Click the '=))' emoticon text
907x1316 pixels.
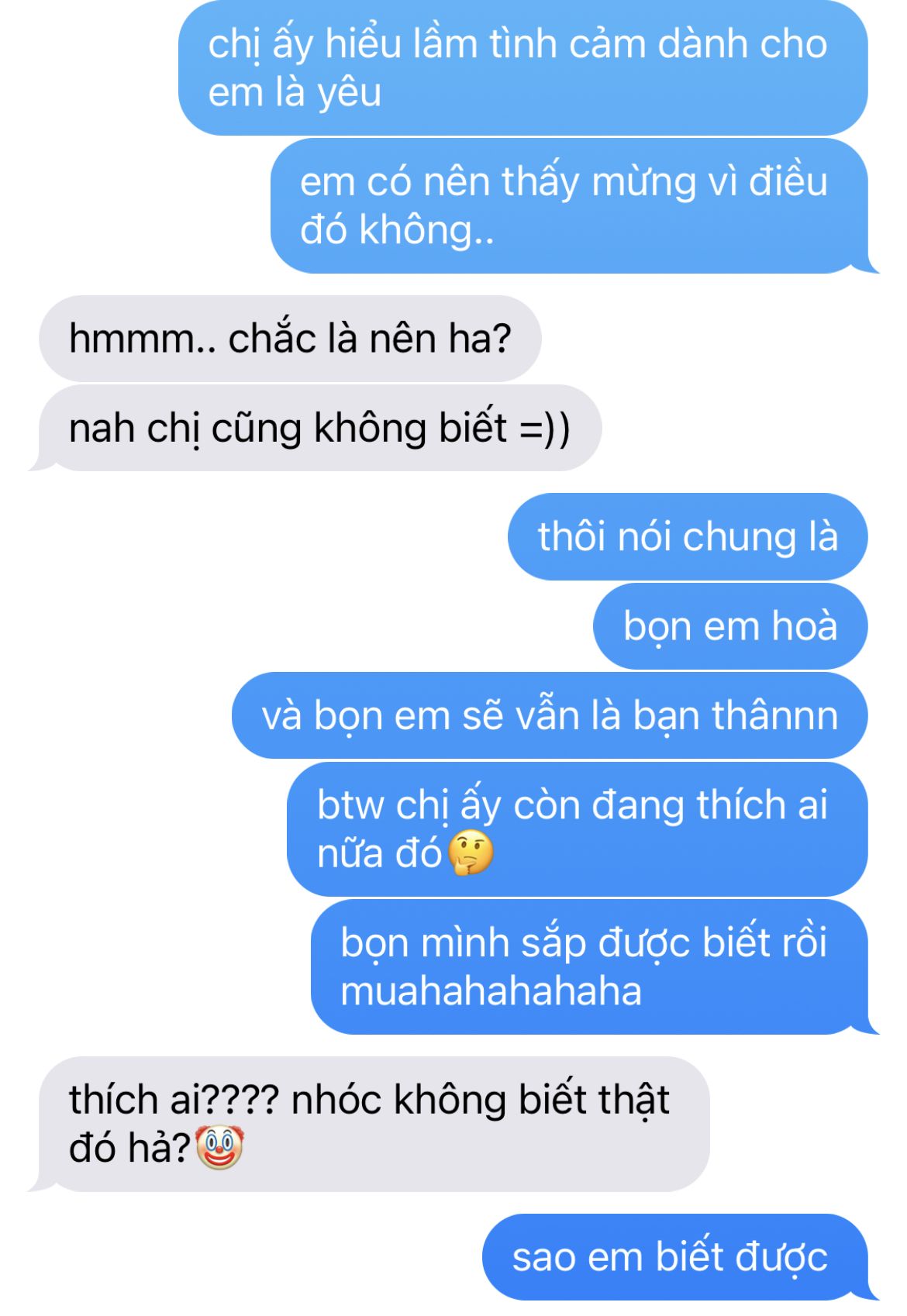point(545,429)
